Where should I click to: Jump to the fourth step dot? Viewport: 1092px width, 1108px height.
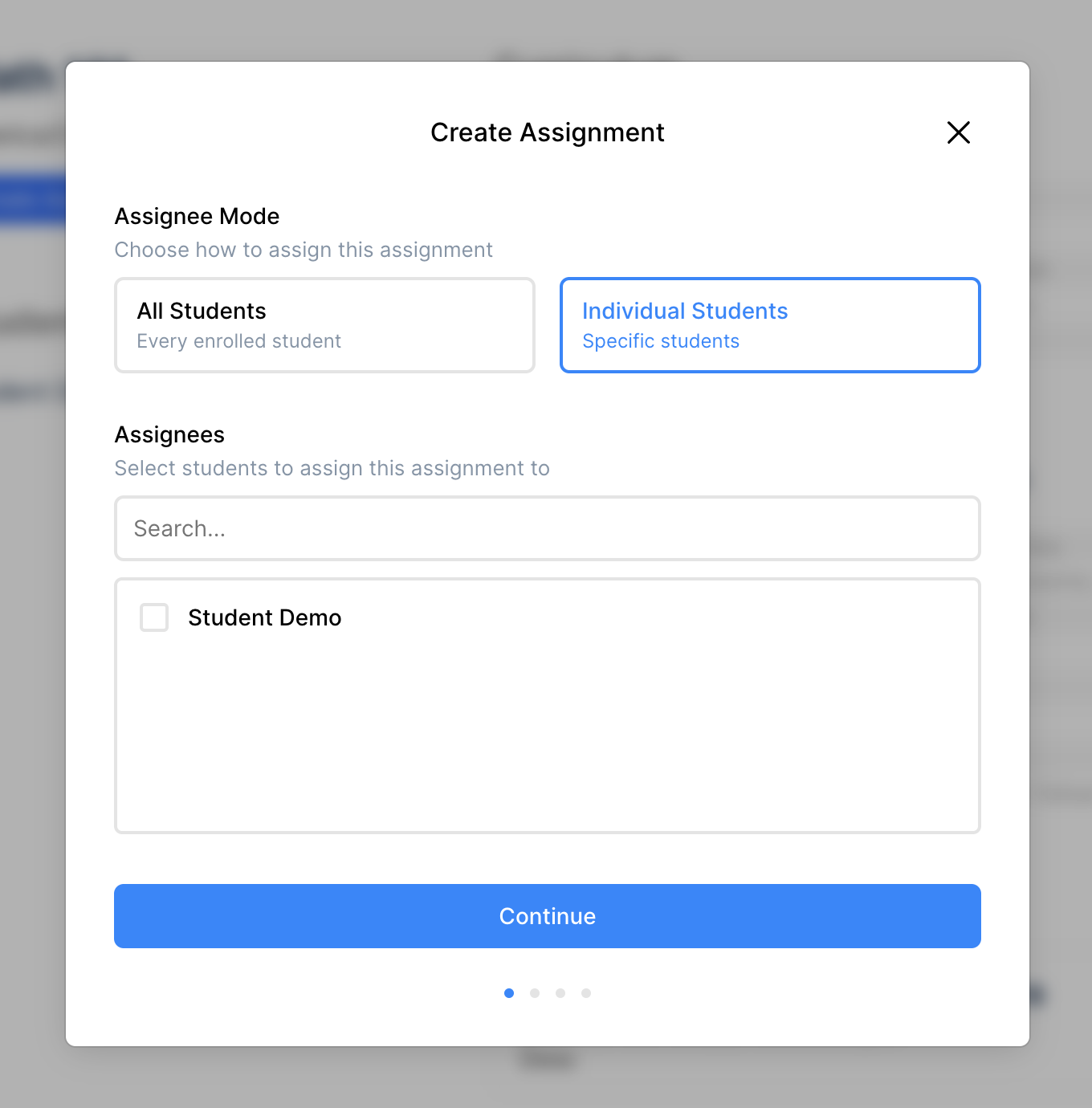(586, 993)
